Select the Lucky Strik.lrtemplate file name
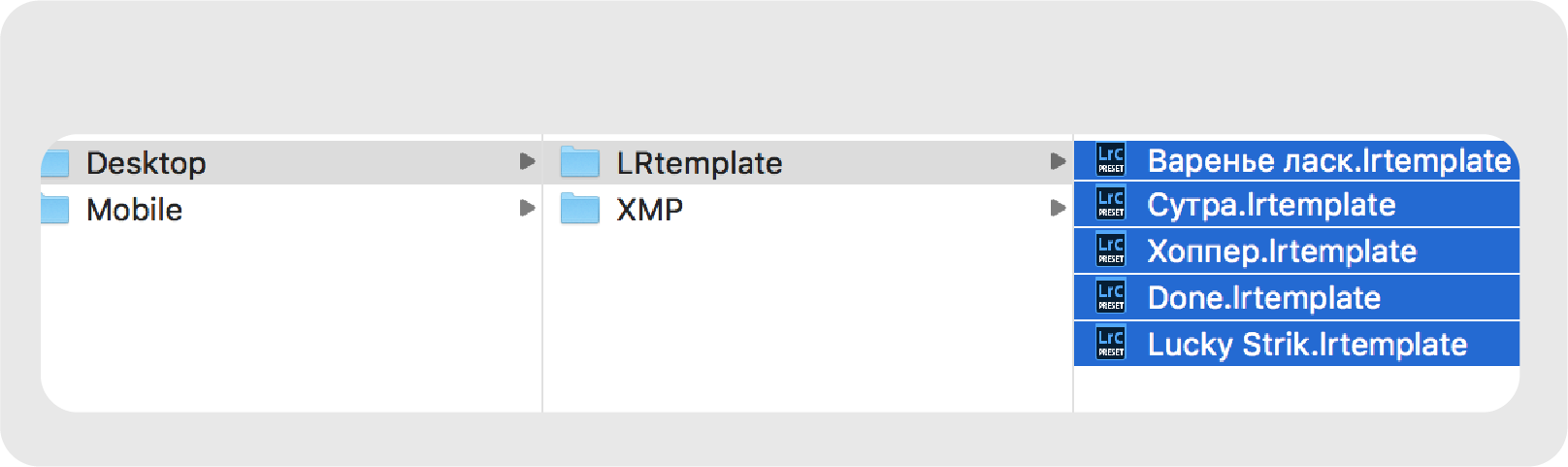The width and height of the screenshot is (1568, 467). 1306,345
